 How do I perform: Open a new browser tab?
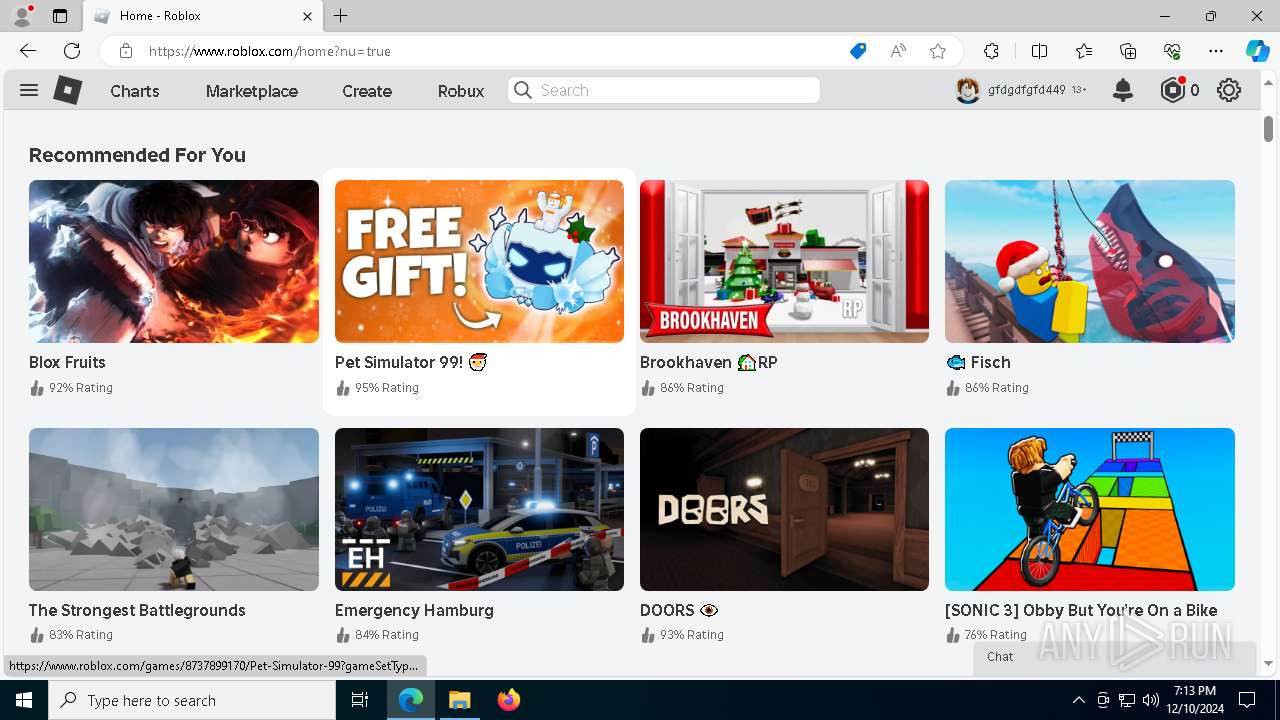pyautogui.click(x=341, y=16)
